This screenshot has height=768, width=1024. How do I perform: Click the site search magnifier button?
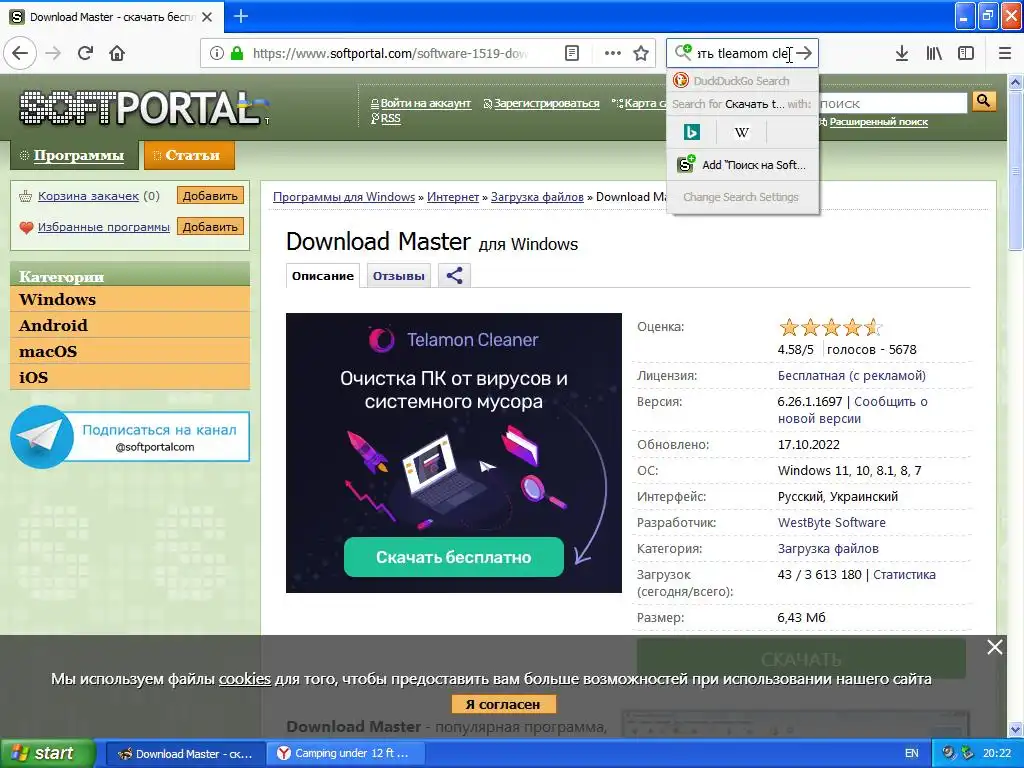coord(984,101)
